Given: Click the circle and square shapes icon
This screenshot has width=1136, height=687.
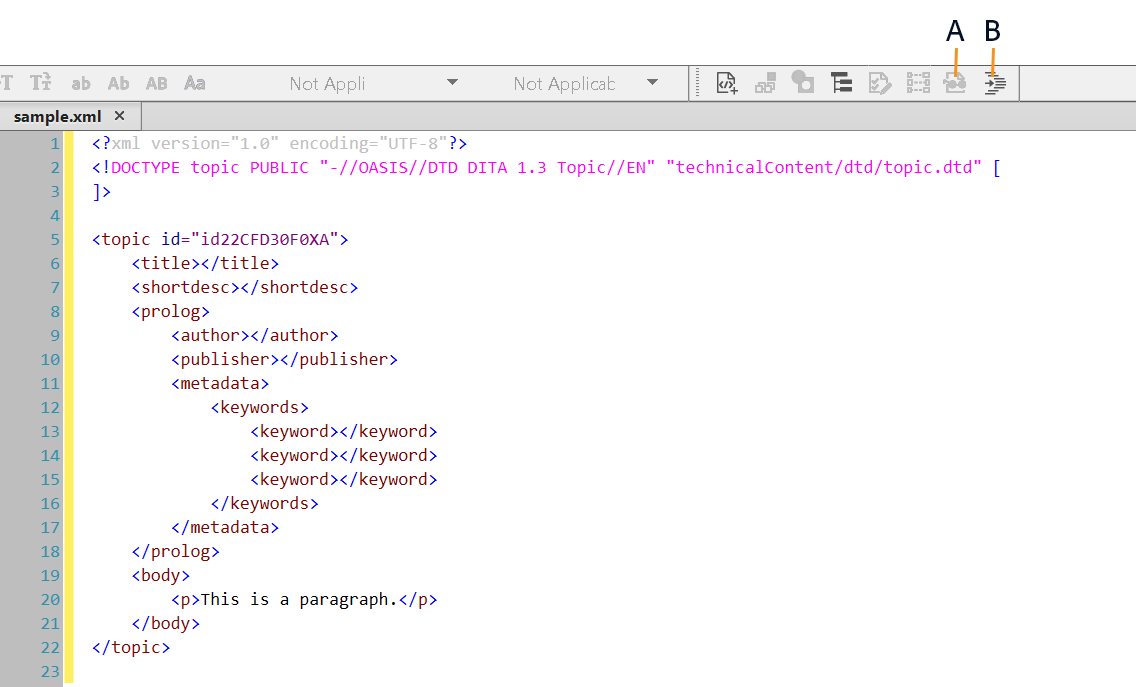Looking at the screenshot, I should pos(803,84).
